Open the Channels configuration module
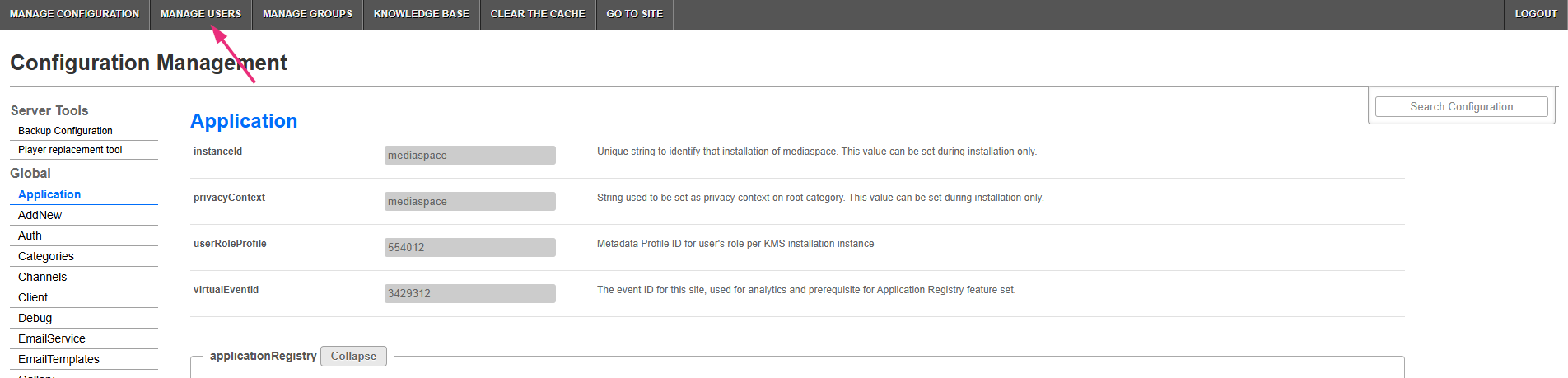This screenshot has width=1568, height=378. [43, 277]
